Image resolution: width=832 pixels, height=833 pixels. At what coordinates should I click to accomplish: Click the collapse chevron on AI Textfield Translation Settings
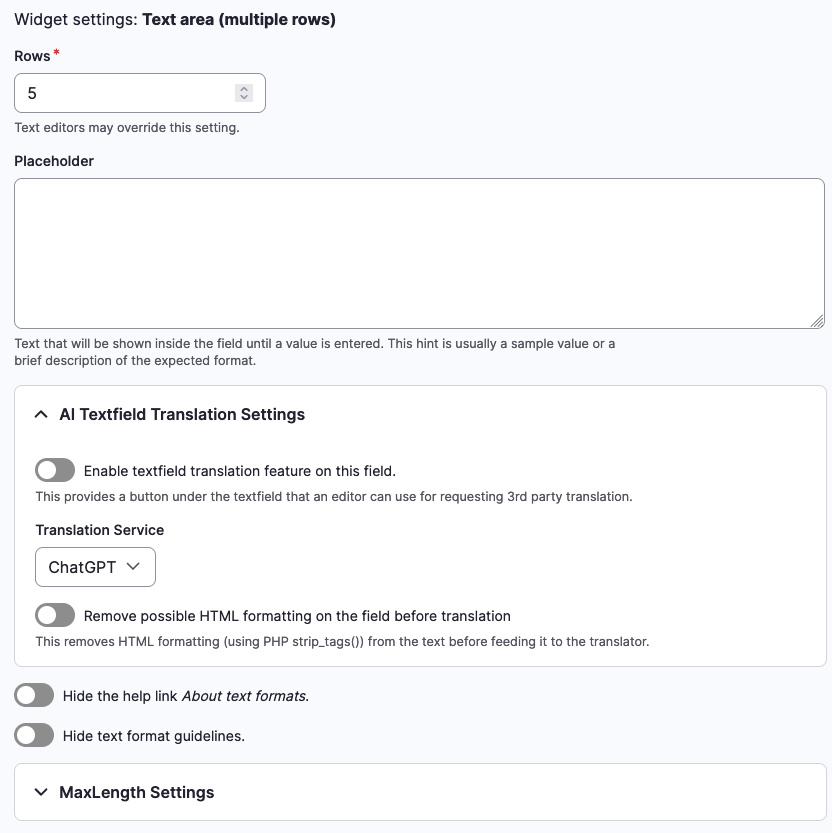[x=40, y=414]
